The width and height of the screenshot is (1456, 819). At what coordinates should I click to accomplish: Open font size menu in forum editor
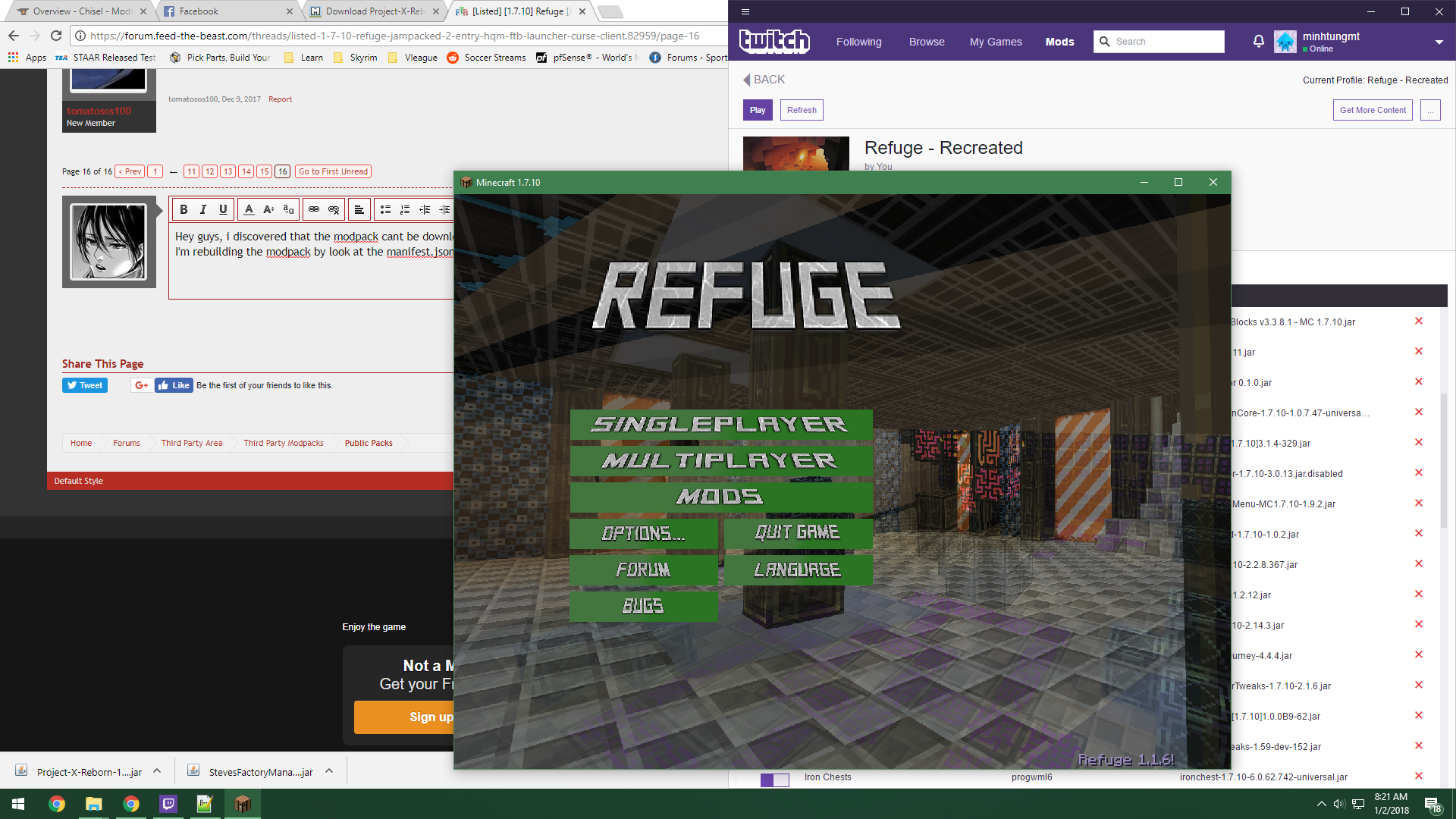coord(268,209)
